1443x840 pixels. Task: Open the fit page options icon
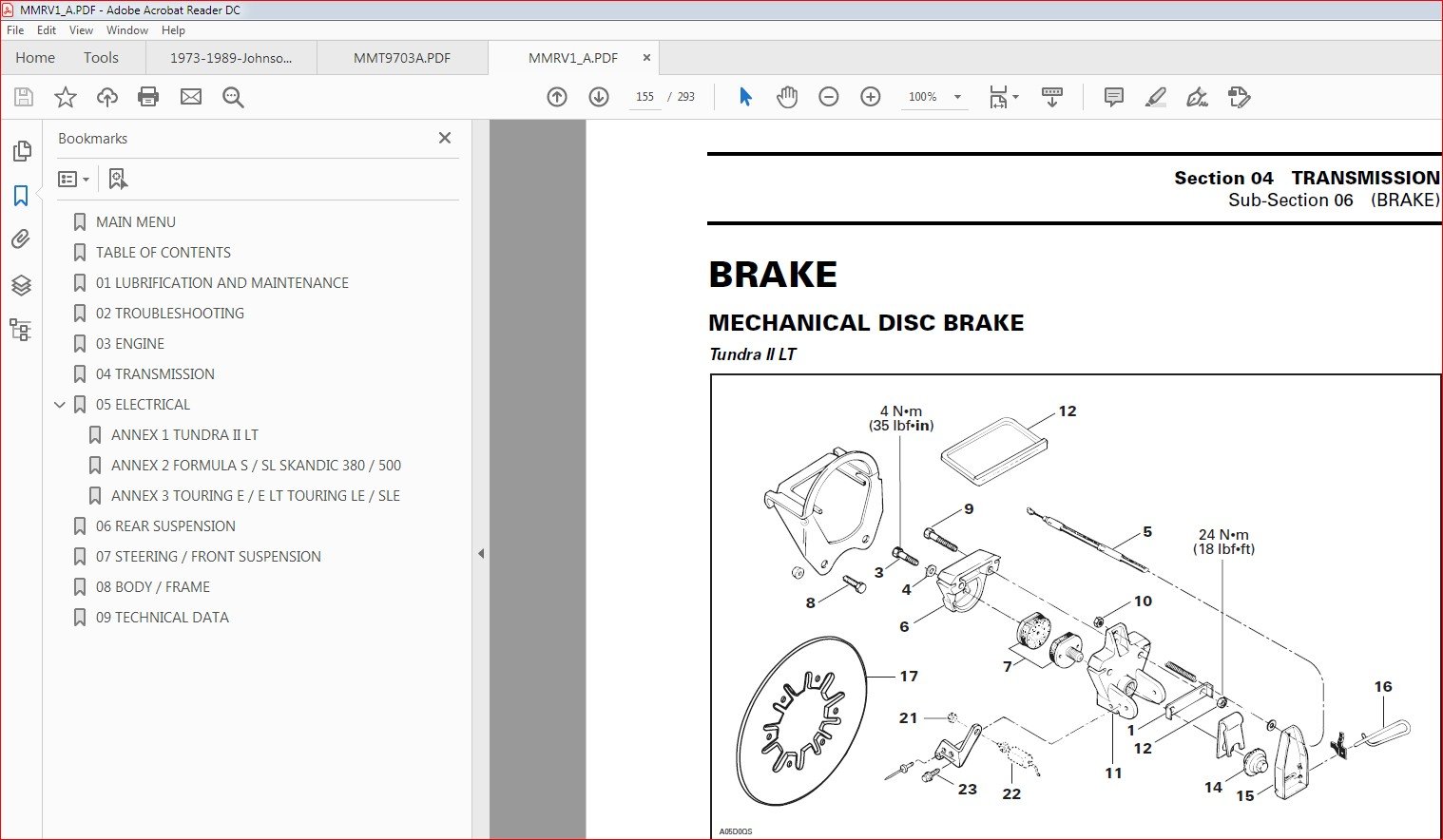(1003, 97)
